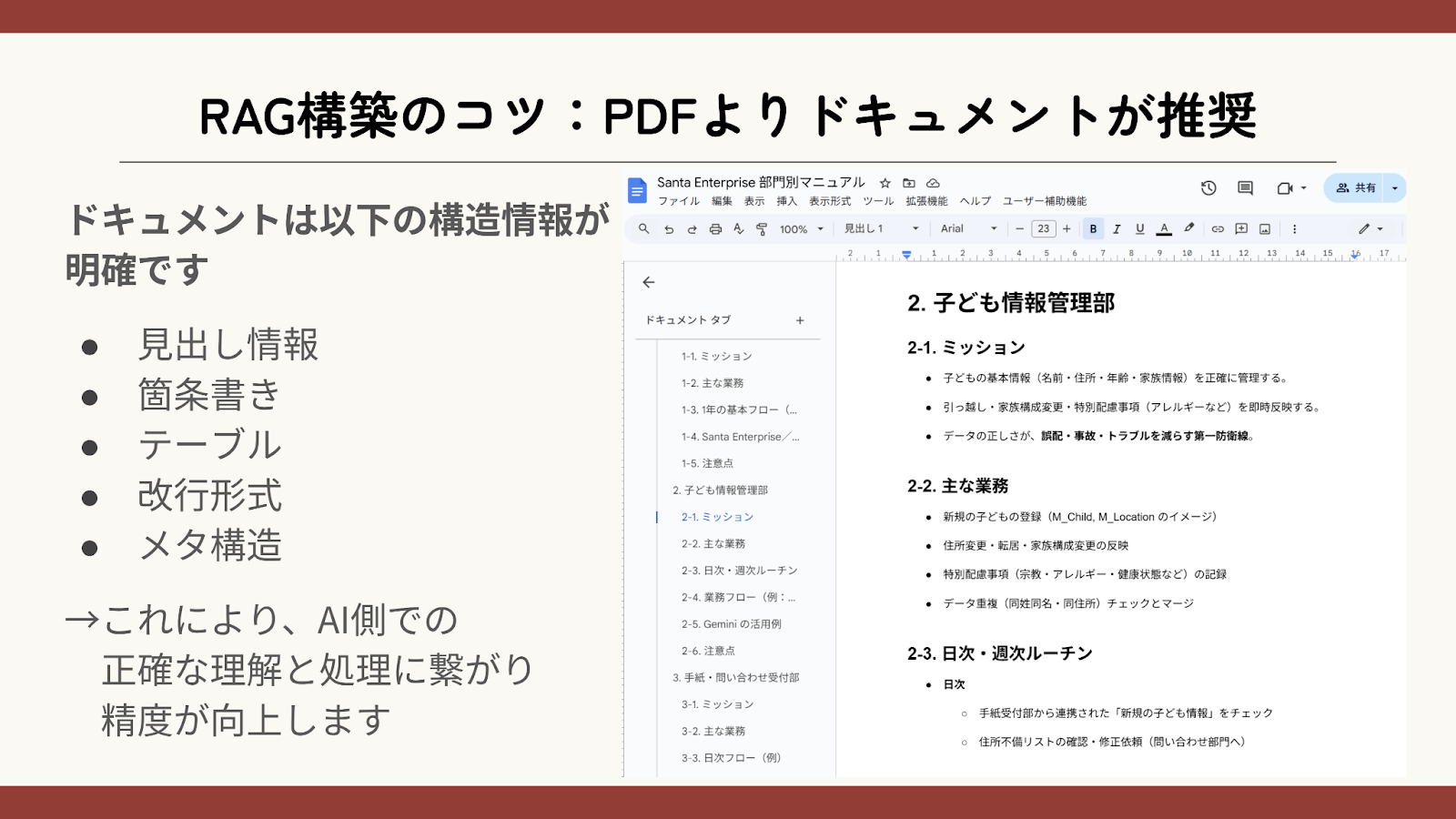Insert a link using the link icon

(1218, 229)
